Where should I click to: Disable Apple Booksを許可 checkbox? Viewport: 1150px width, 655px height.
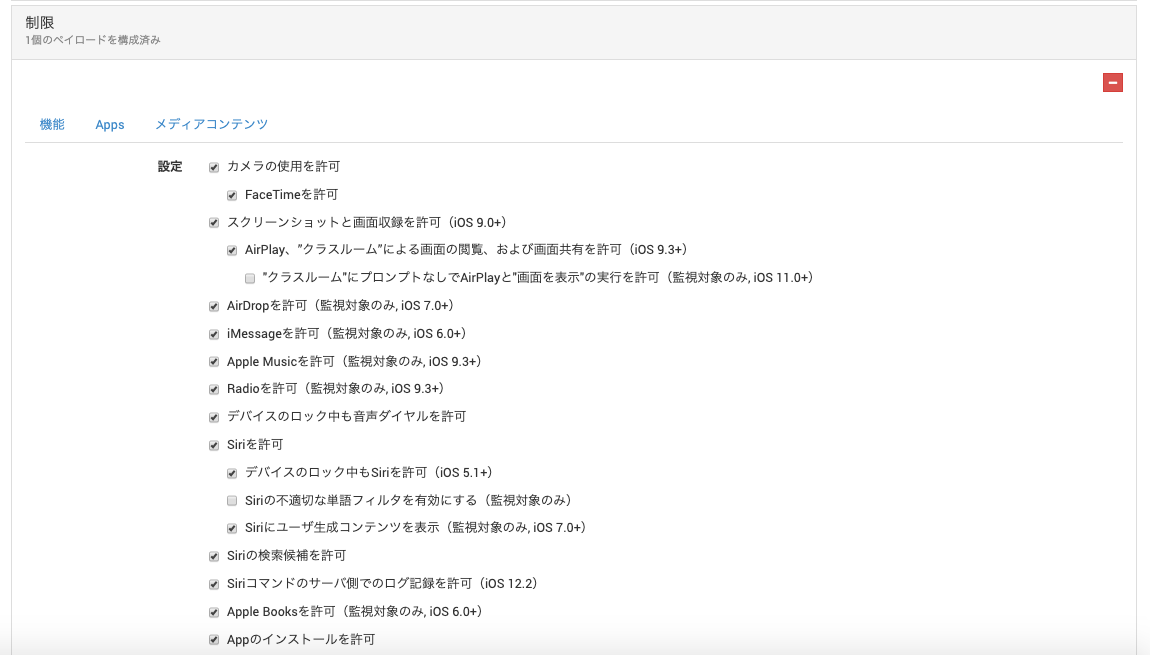pyautogui.click(x=214, y=612)
